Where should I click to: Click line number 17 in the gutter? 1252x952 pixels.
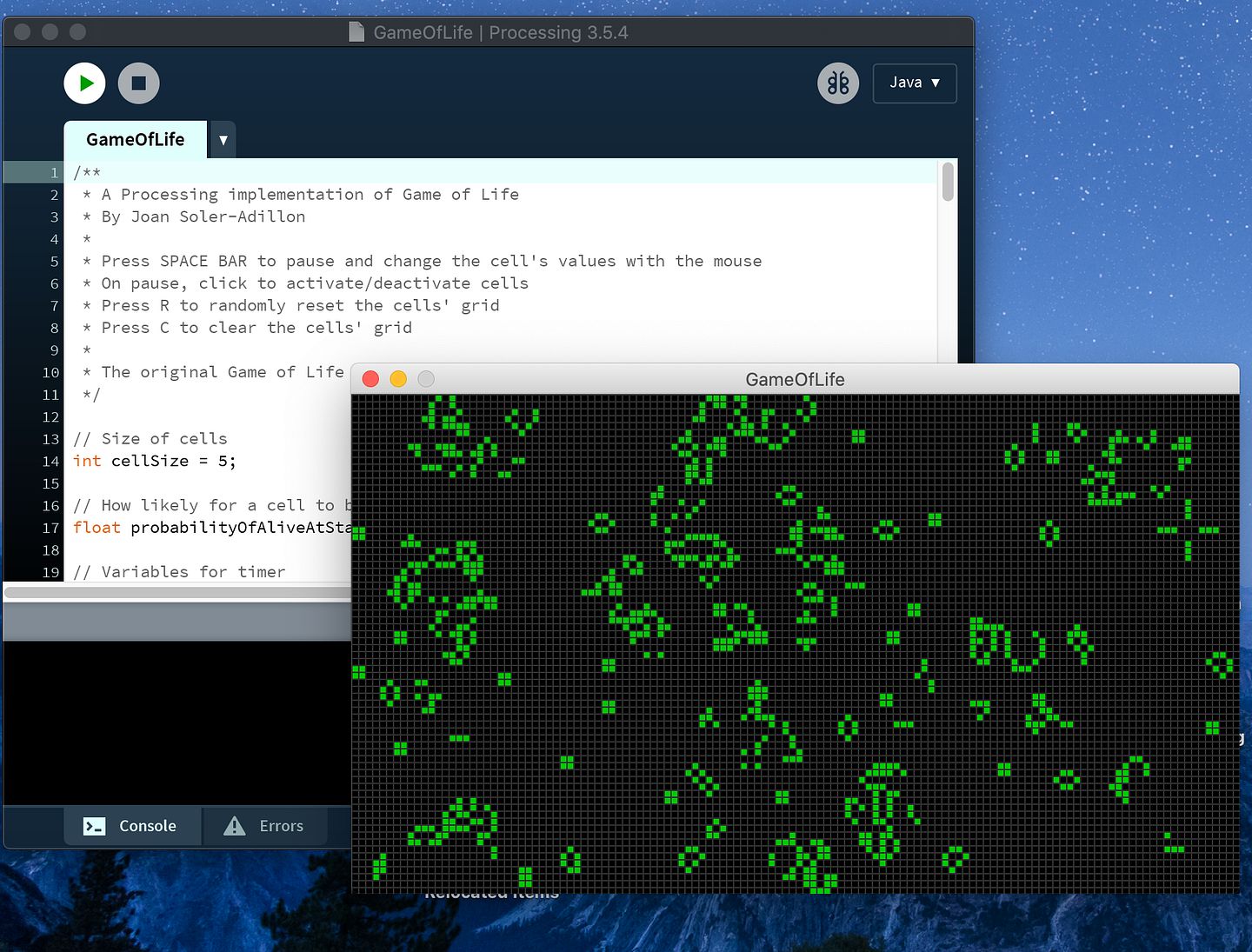coord(50,528)
